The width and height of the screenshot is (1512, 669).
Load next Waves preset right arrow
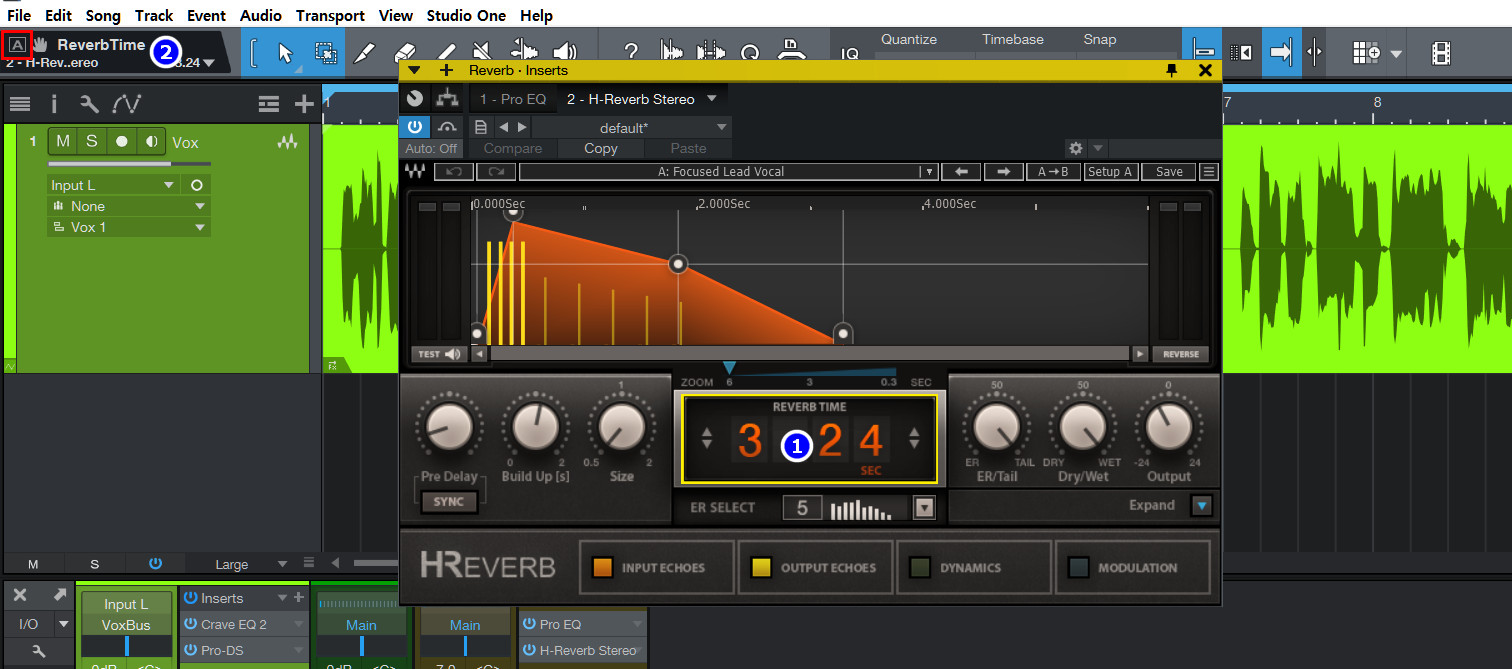1003,172
